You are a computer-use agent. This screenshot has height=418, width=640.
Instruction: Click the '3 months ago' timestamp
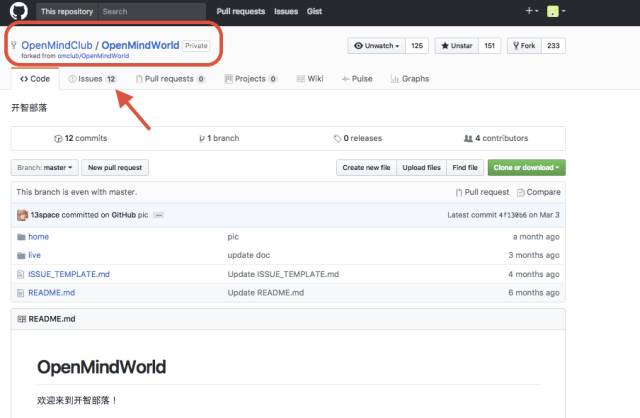coord(534,255)
